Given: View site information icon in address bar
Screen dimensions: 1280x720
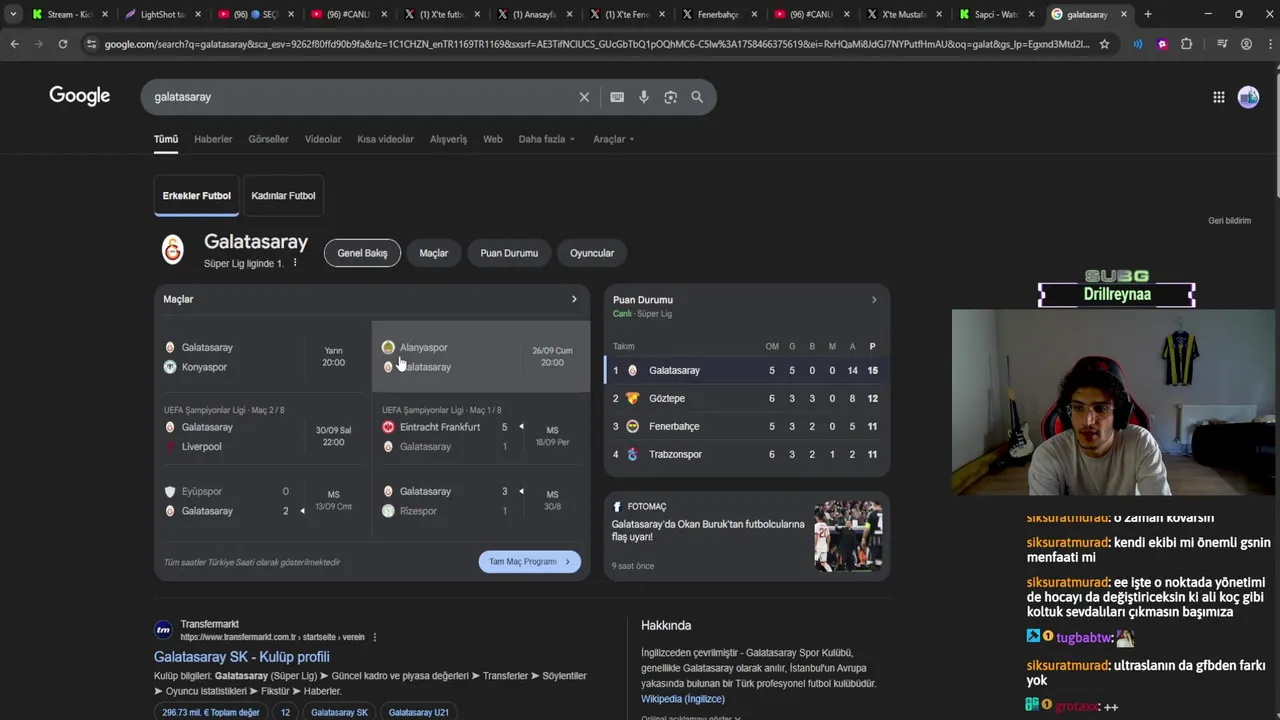Looking at the screenshot, I should pos(92,44).
